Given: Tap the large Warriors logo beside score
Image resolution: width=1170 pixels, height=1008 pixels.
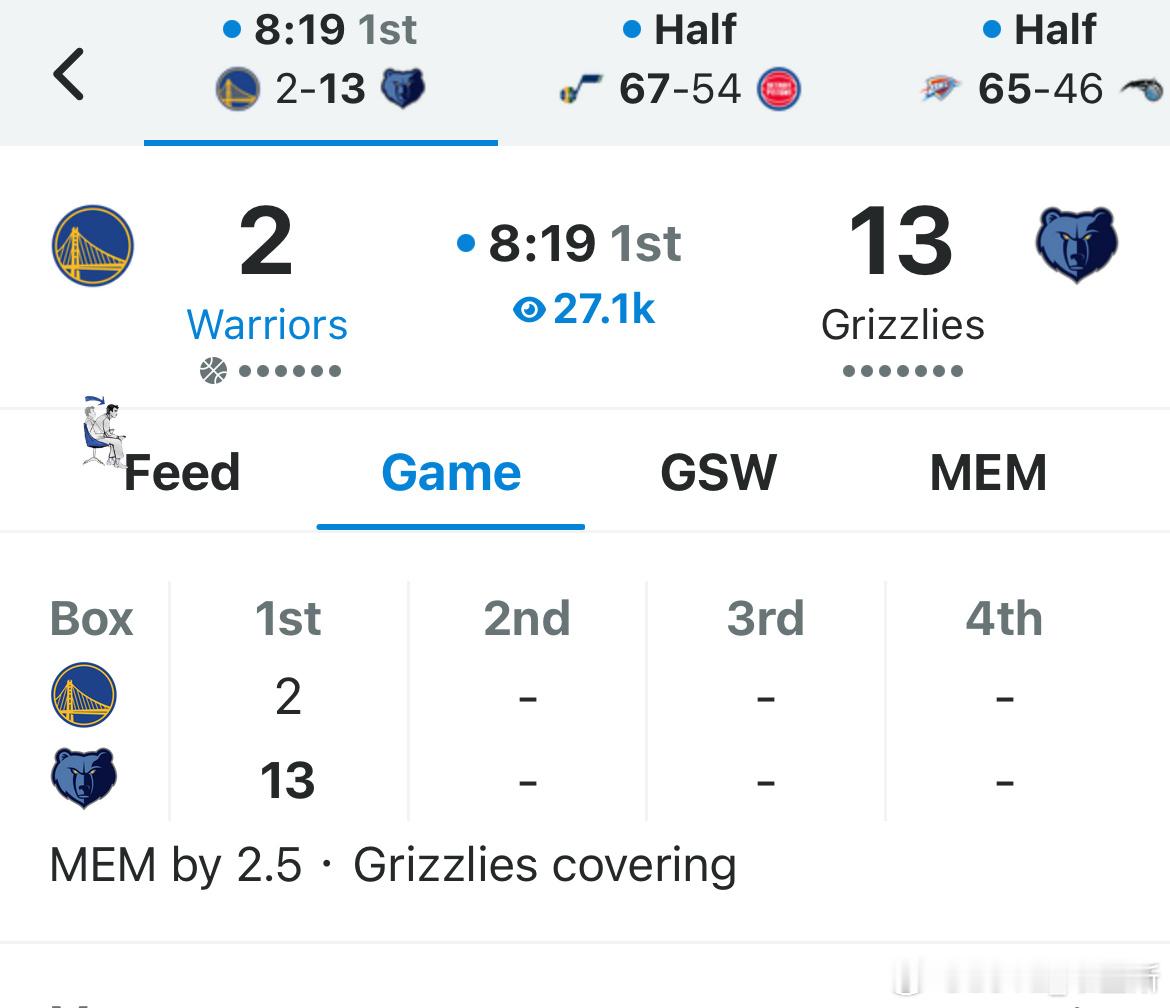Looking at the screenshot, I should click(x=93, y=245).
